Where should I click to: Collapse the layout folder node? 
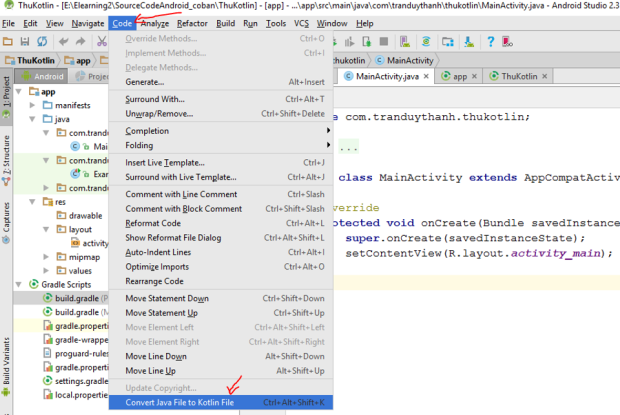coord(46,229)
